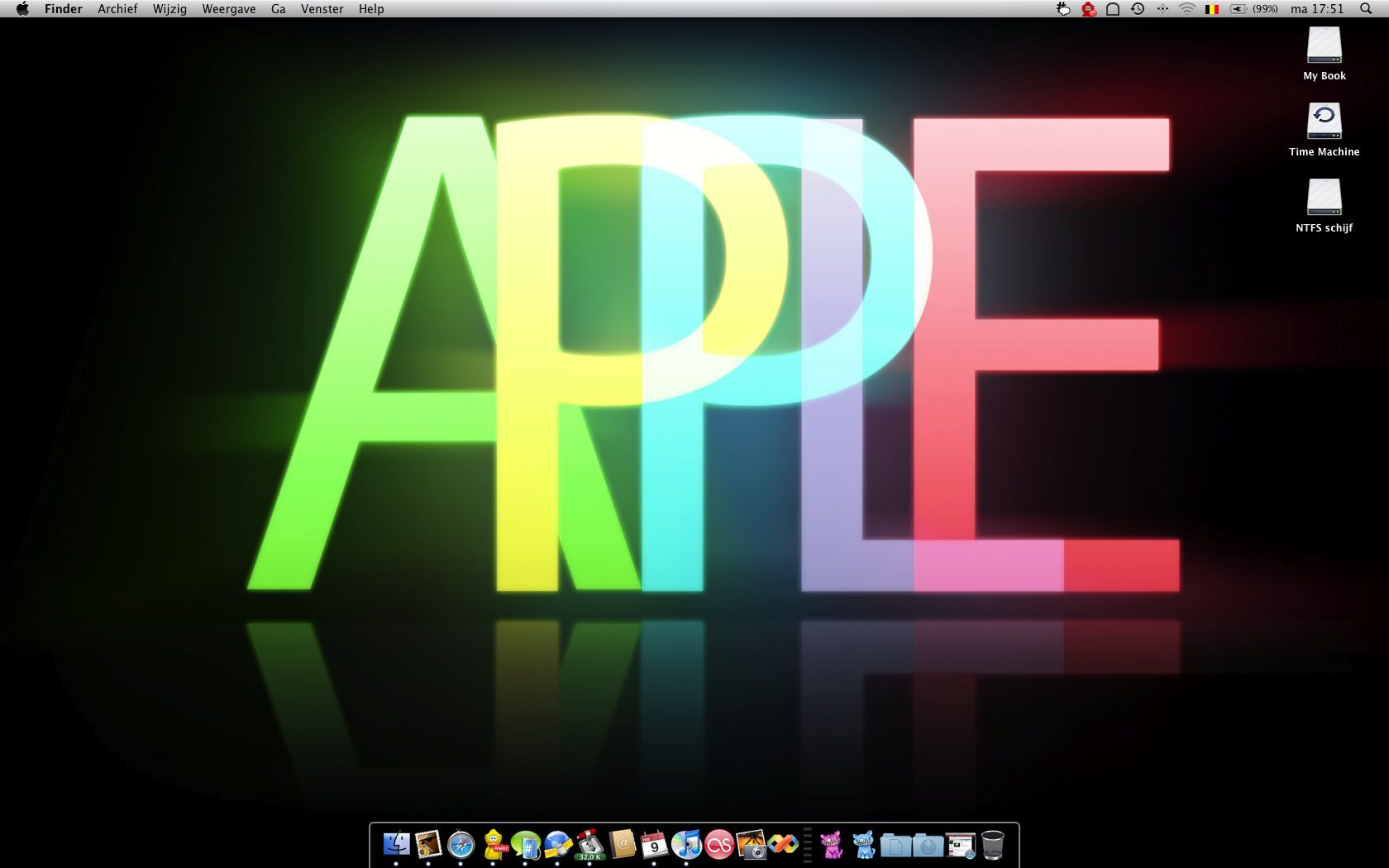
Task: Open the colorful infinity-loop Dock icon
Action: click(783, 845)
